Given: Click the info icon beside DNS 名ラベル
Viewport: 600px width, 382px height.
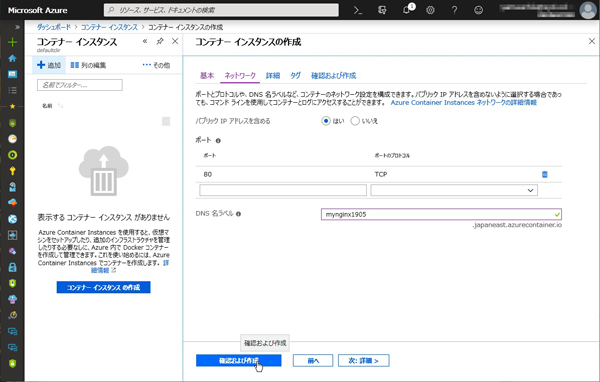Looking at the screenshot, I should click(238, 214).
